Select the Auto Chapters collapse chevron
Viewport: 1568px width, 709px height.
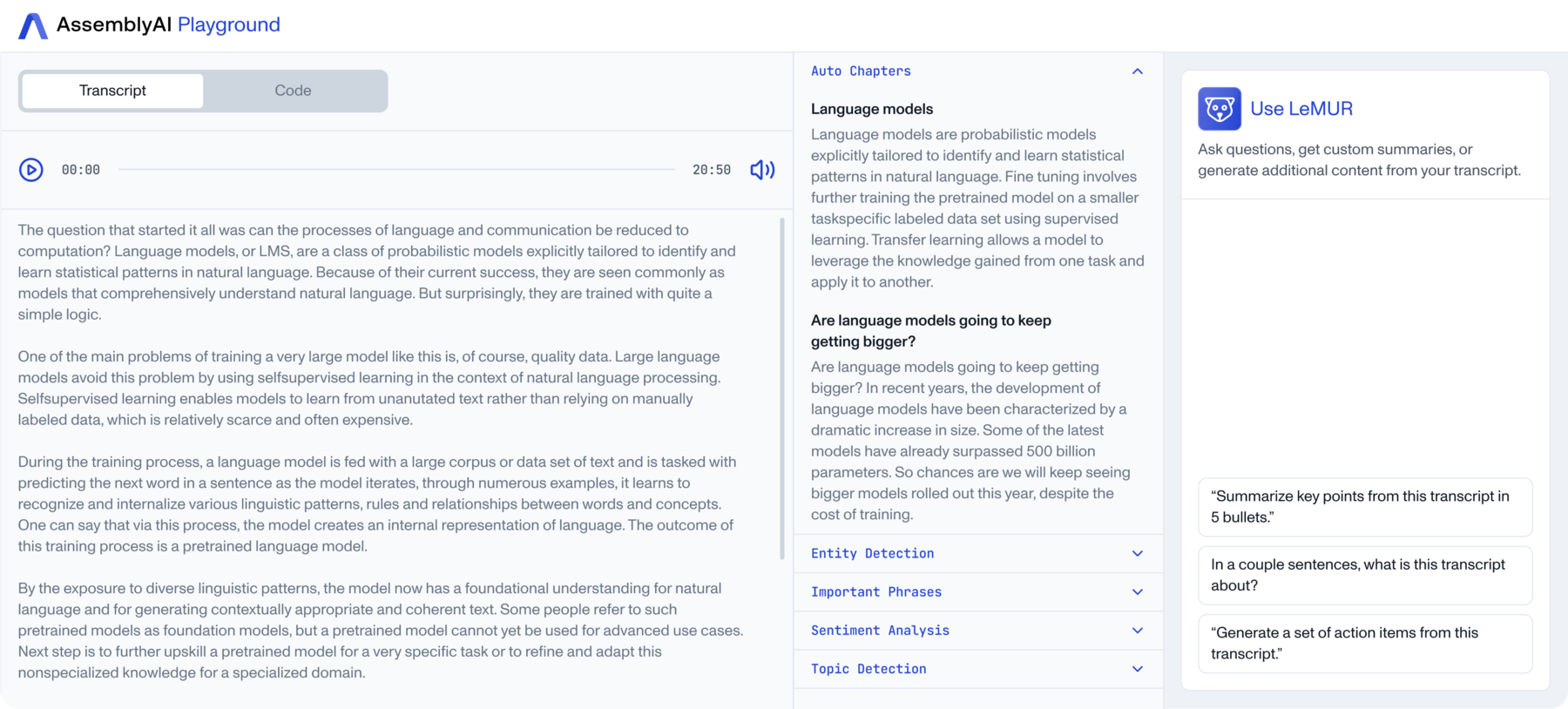pyautogui.click(x=1137, y=71)
